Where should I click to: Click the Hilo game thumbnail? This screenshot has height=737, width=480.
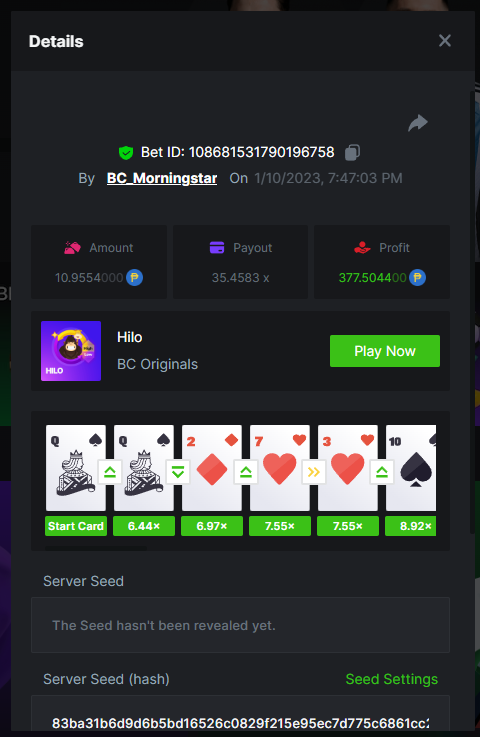tap(71, 351)
